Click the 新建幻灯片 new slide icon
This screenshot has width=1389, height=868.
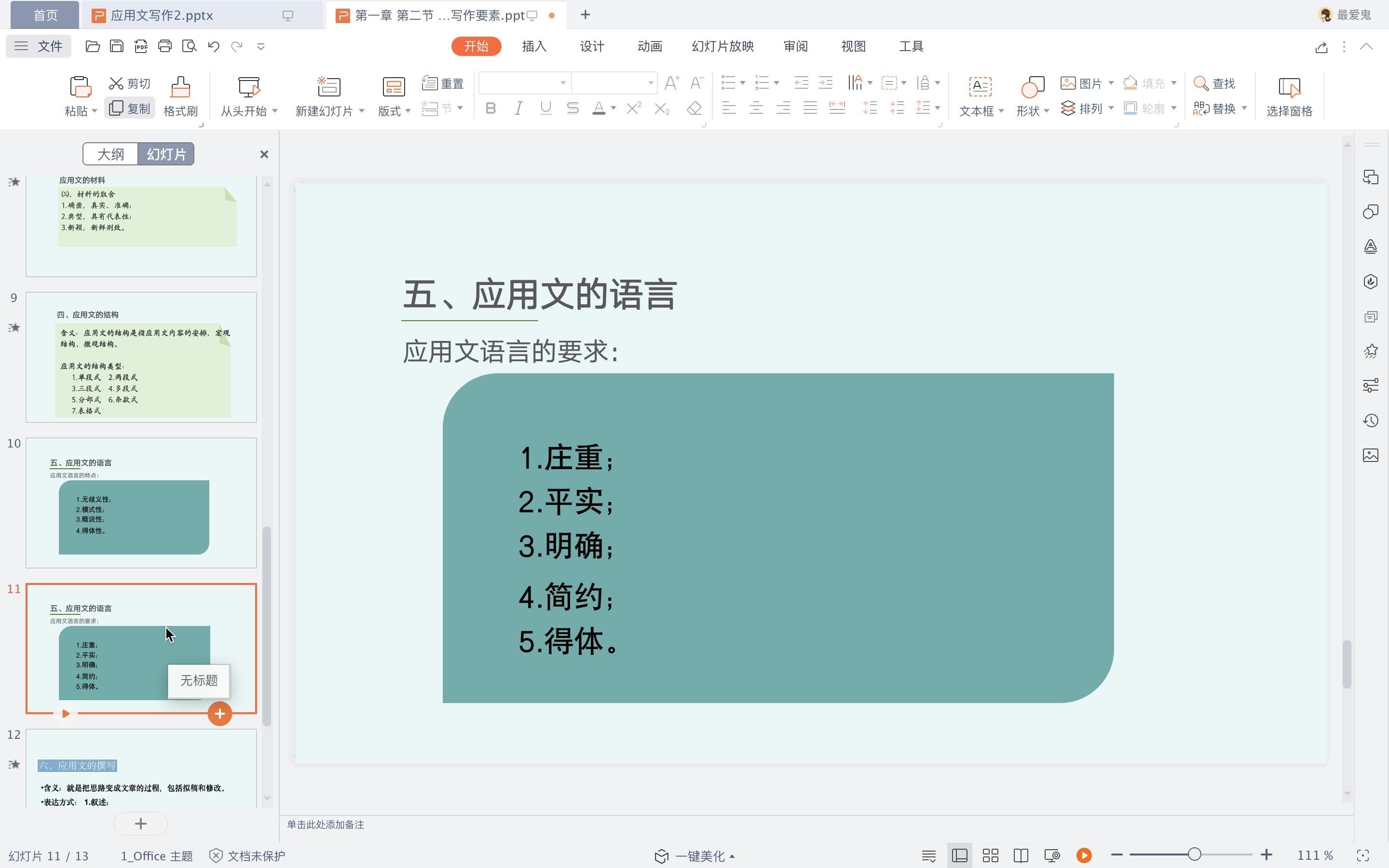(x=329, y=87)
